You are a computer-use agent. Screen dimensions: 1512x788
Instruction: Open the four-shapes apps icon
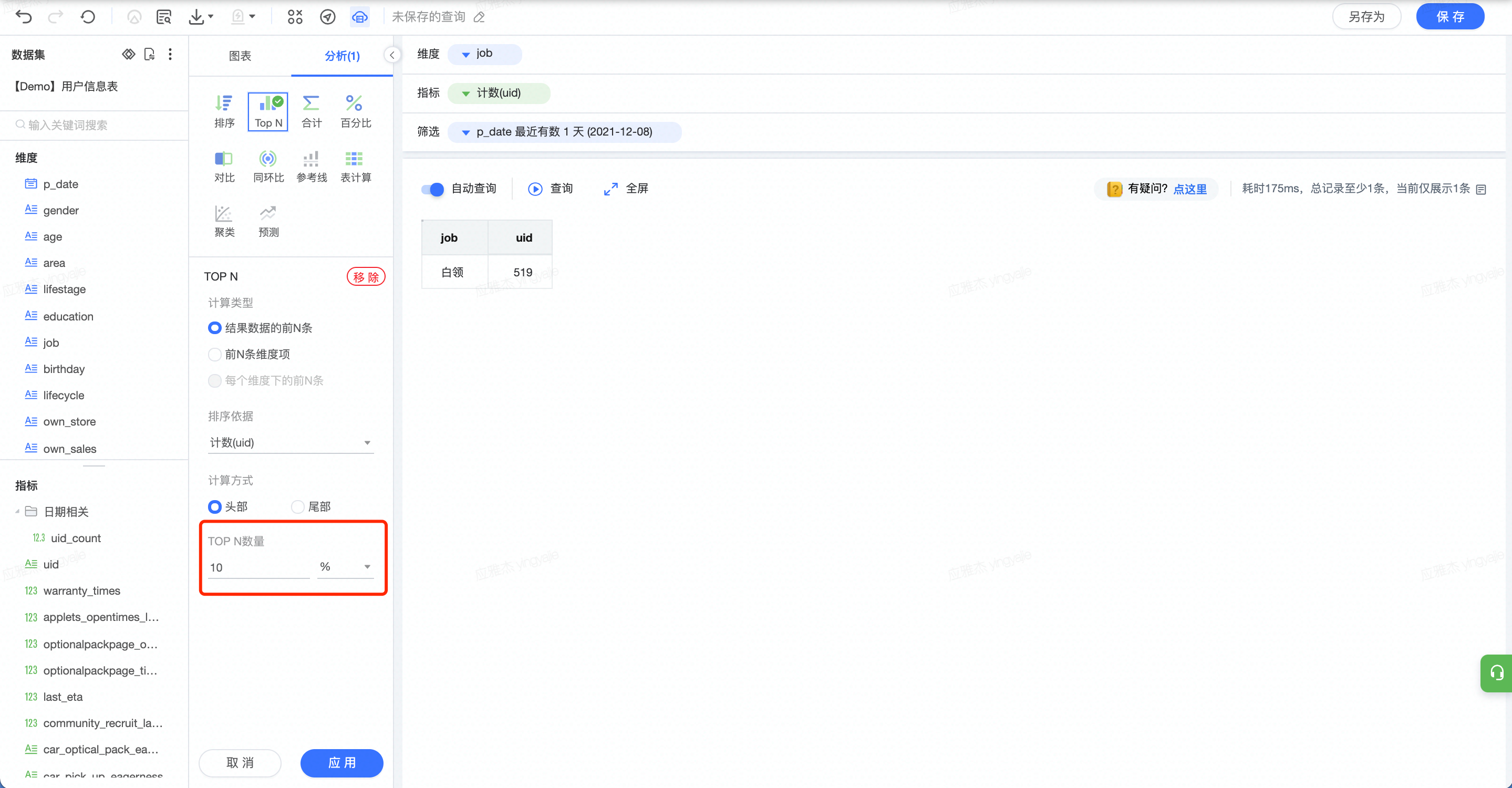click(x=295, y=16)
